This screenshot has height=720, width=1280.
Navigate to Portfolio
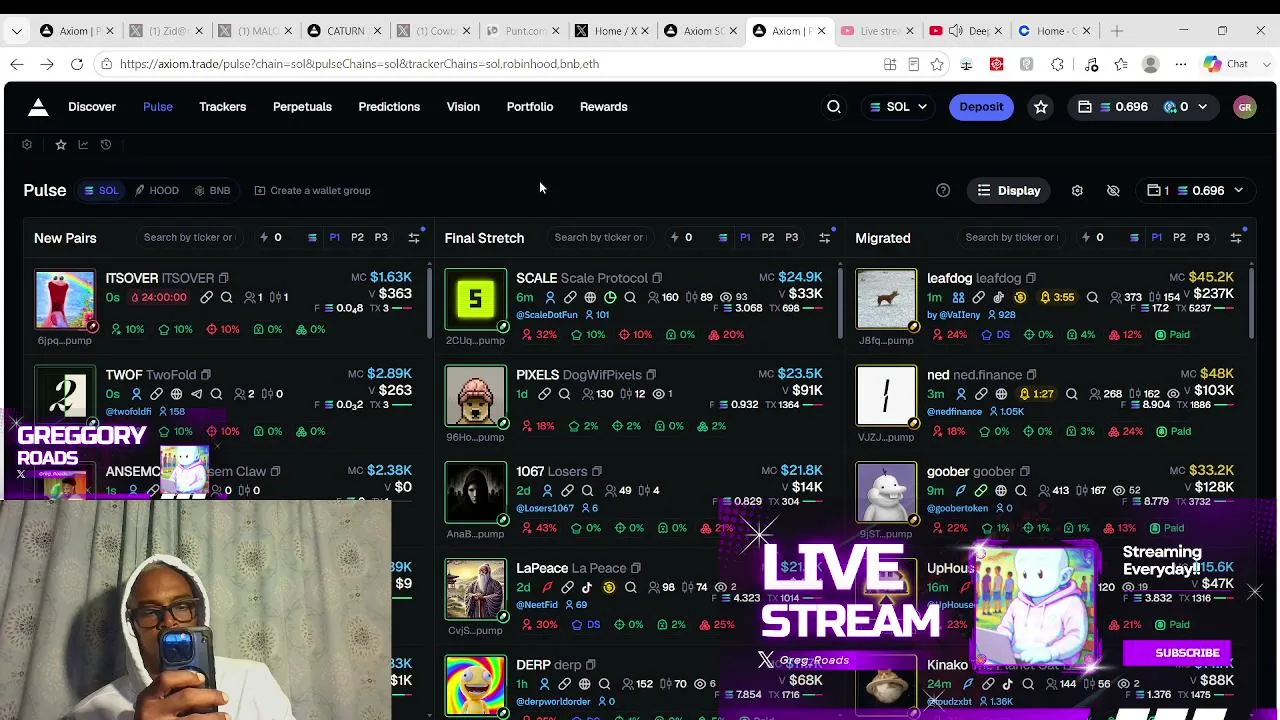click(x=530, y=107)
